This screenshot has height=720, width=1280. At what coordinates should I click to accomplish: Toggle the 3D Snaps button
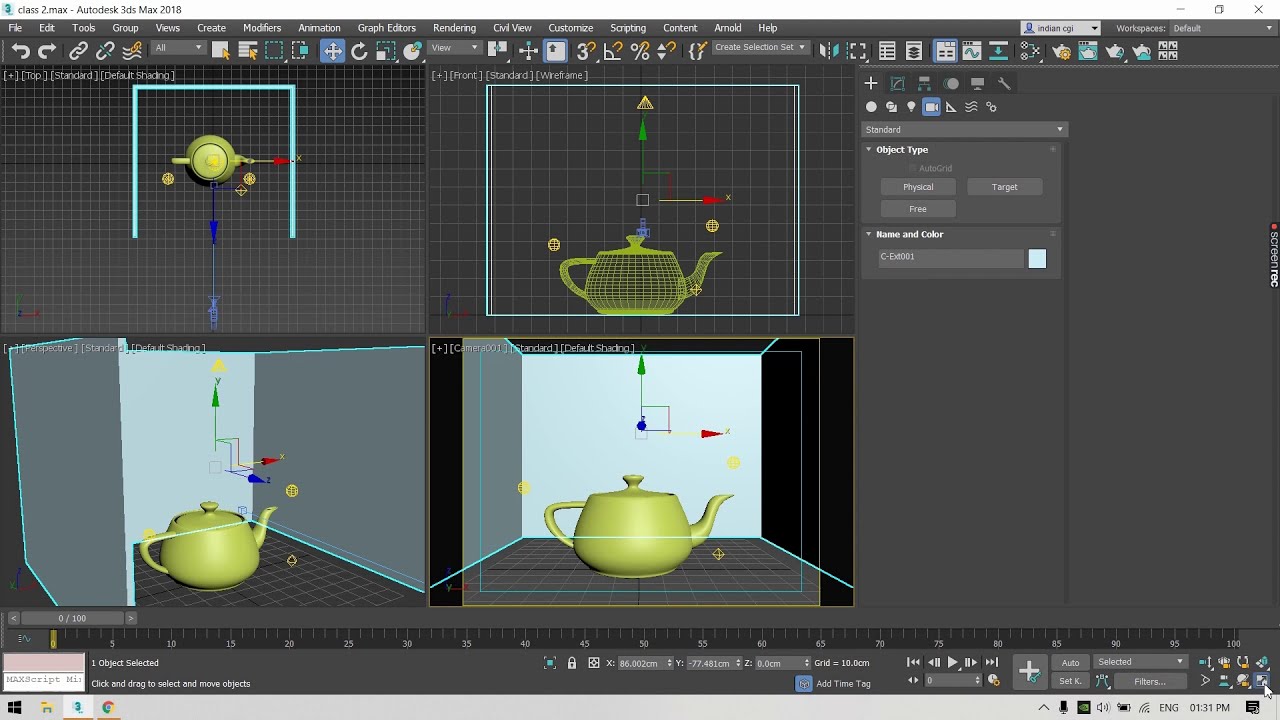click(586, 51)
